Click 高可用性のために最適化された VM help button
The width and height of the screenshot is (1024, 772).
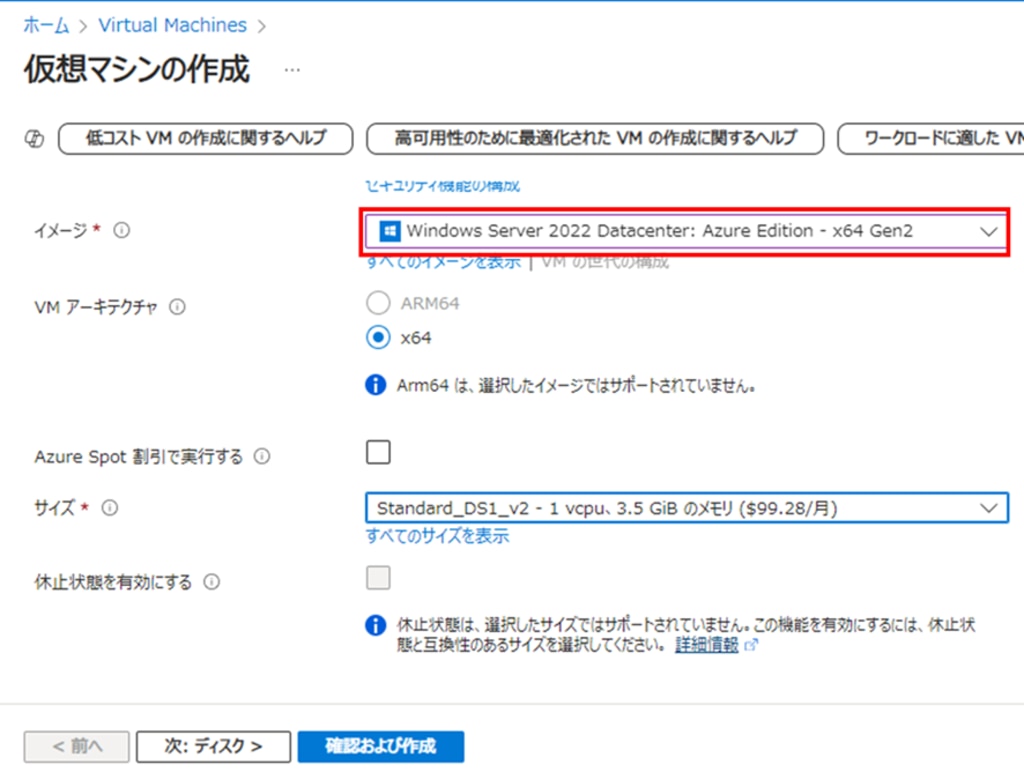(x=595, y=138)
